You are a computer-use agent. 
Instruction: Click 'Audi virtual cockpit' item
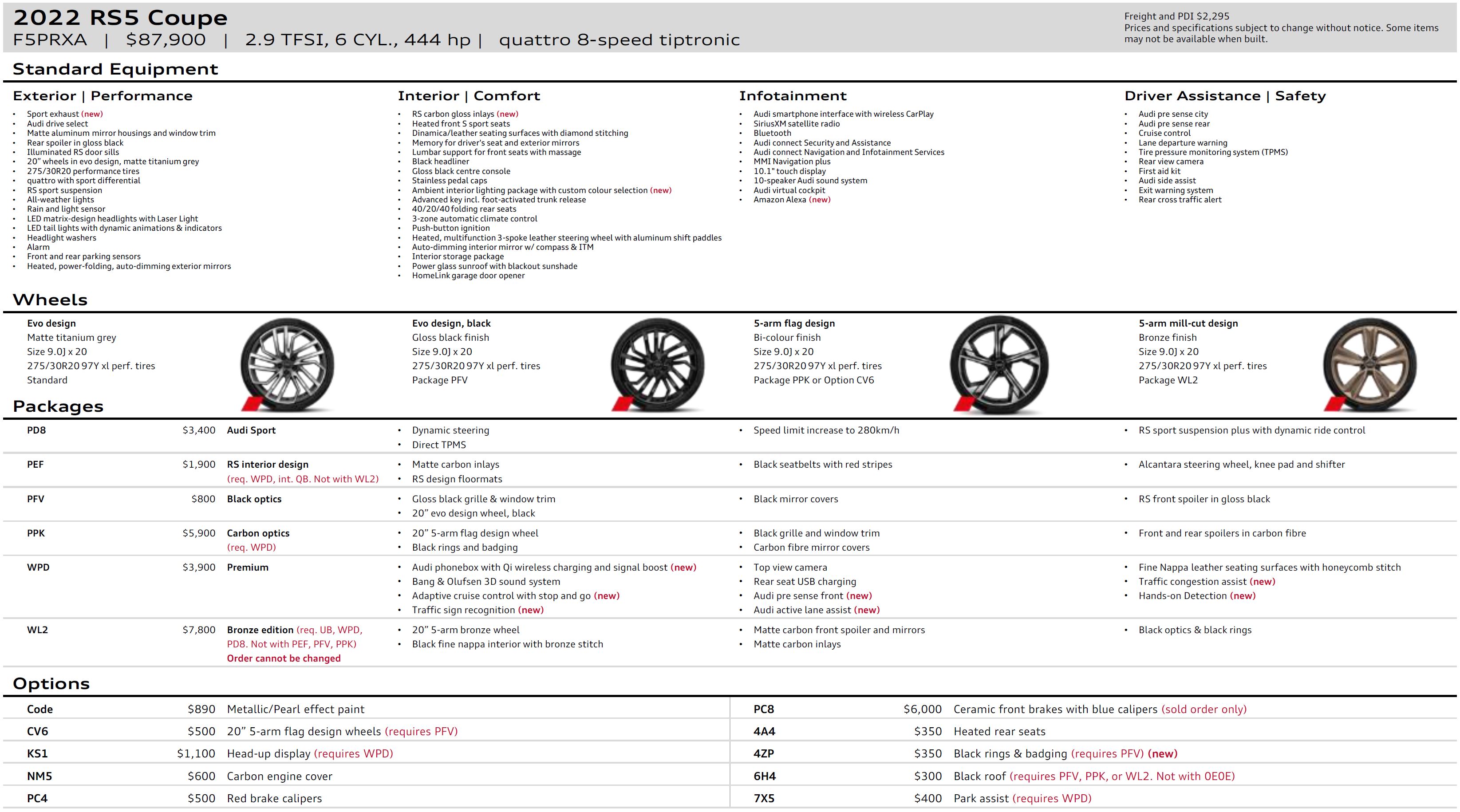pos(789,190)
